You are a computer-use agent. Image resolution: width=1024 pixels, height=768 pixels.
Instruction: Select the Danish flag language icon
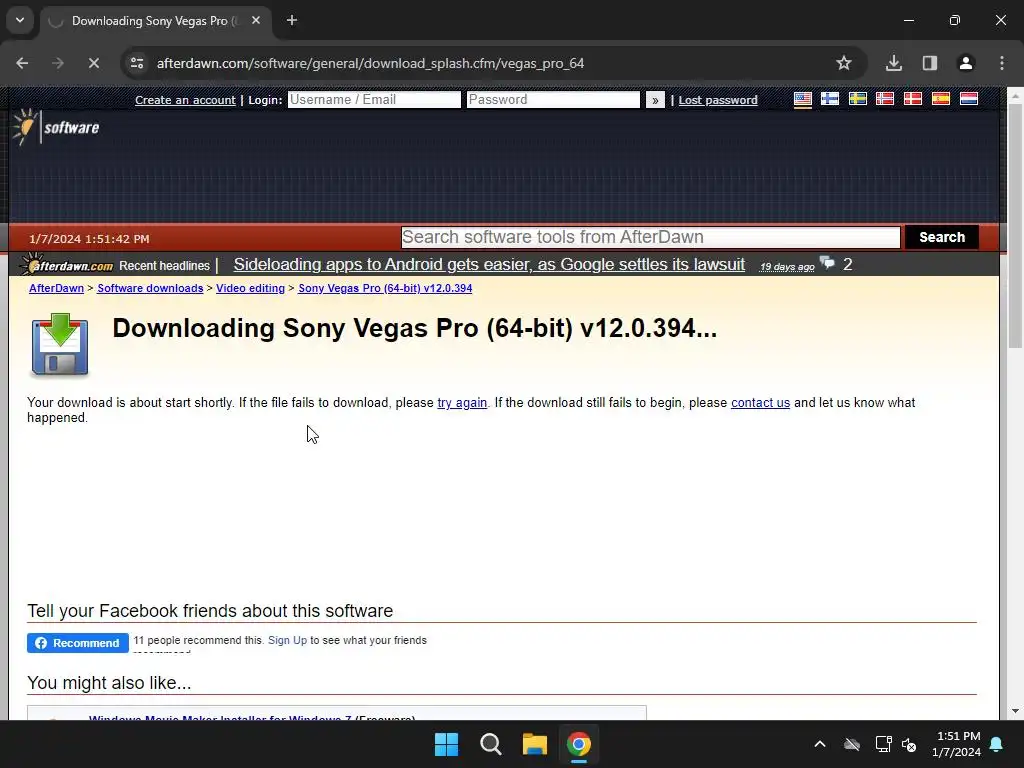(912, 99)
